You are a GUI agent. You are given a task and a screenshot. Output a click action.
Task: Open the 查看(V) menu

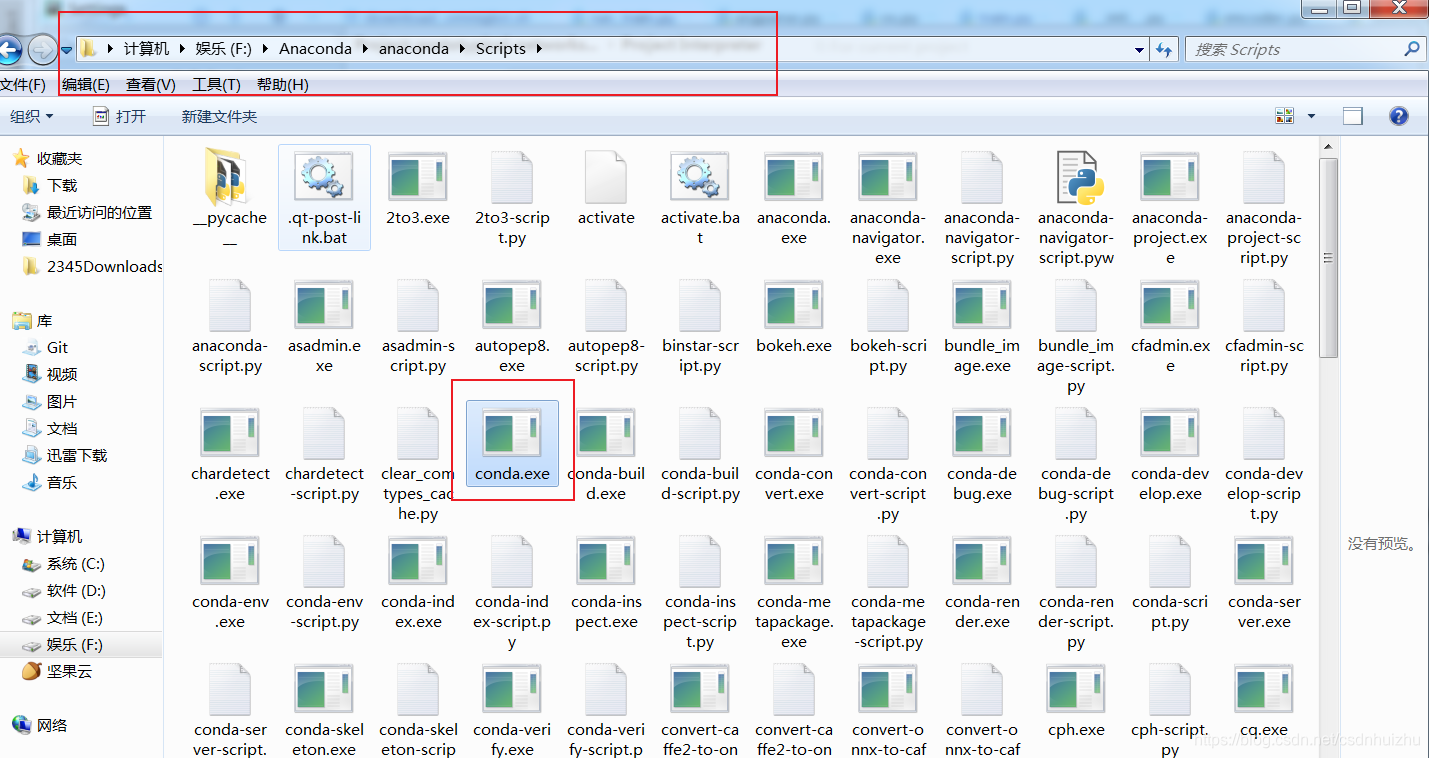[x=151, y=85]
